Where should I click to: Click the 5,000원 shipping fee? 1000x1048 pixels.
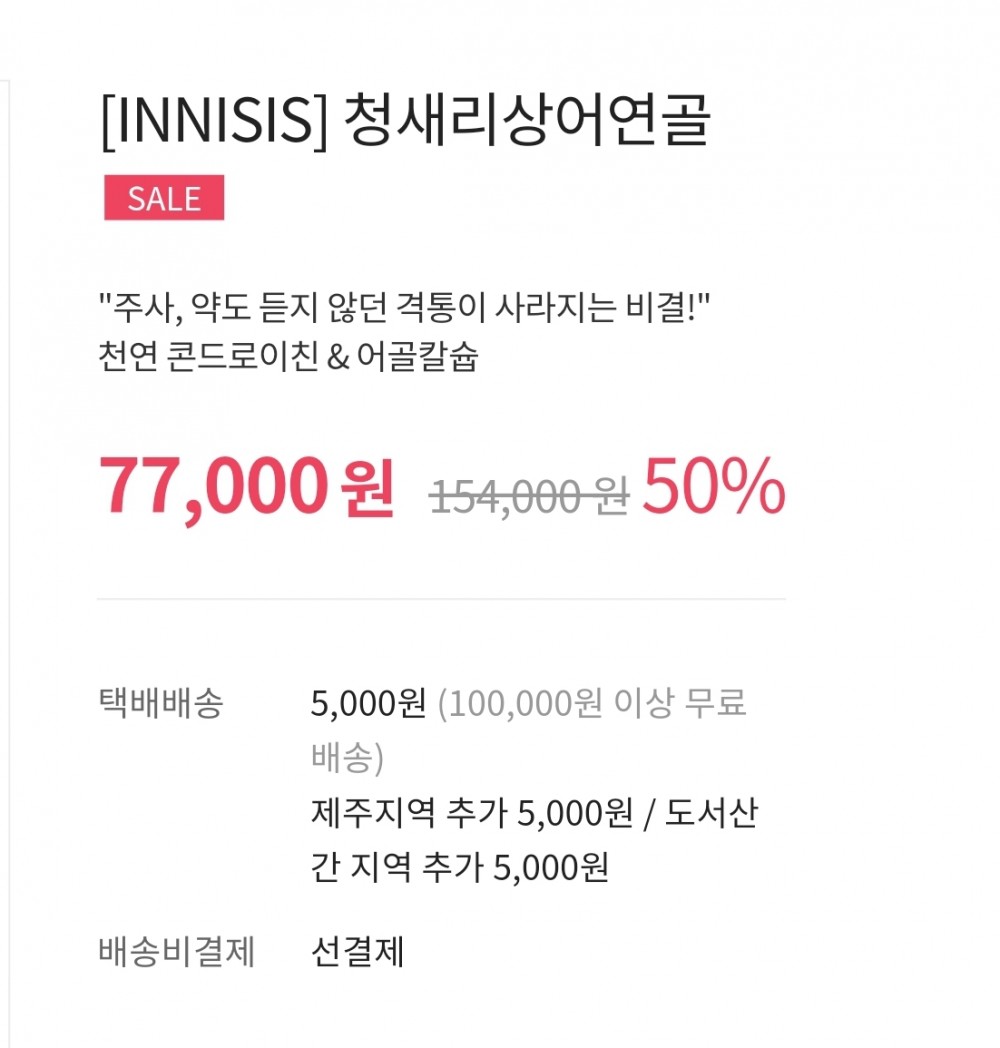click(x=368, y=703)
